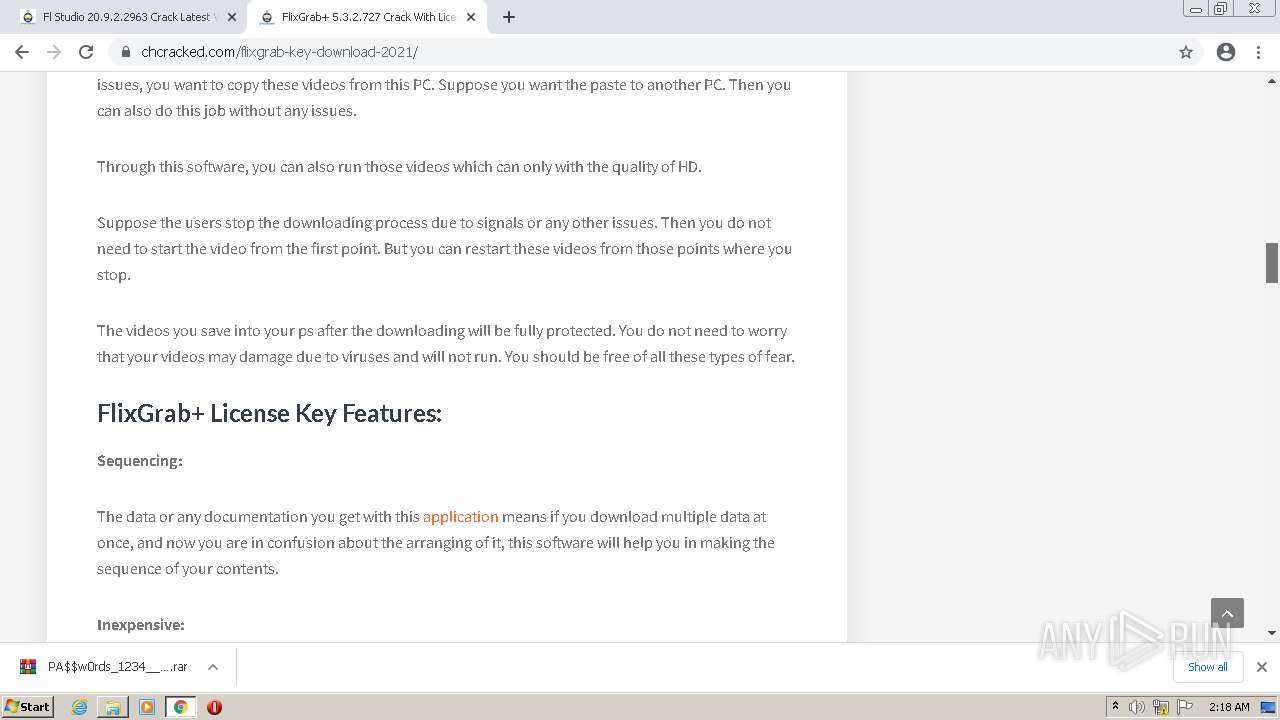
Task: Launch Internet Explorer from the taskbar
Action: click(80, 707)
